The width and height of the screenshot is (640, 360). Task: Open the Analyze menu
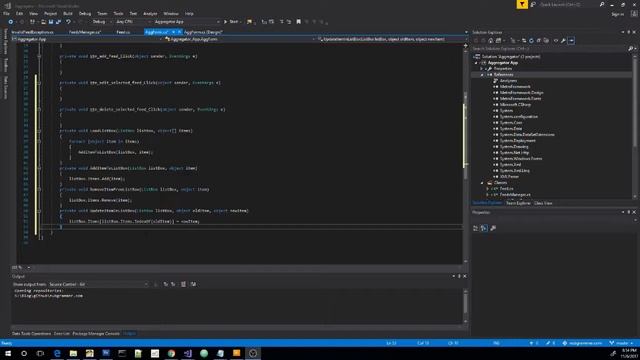point(150,13)
